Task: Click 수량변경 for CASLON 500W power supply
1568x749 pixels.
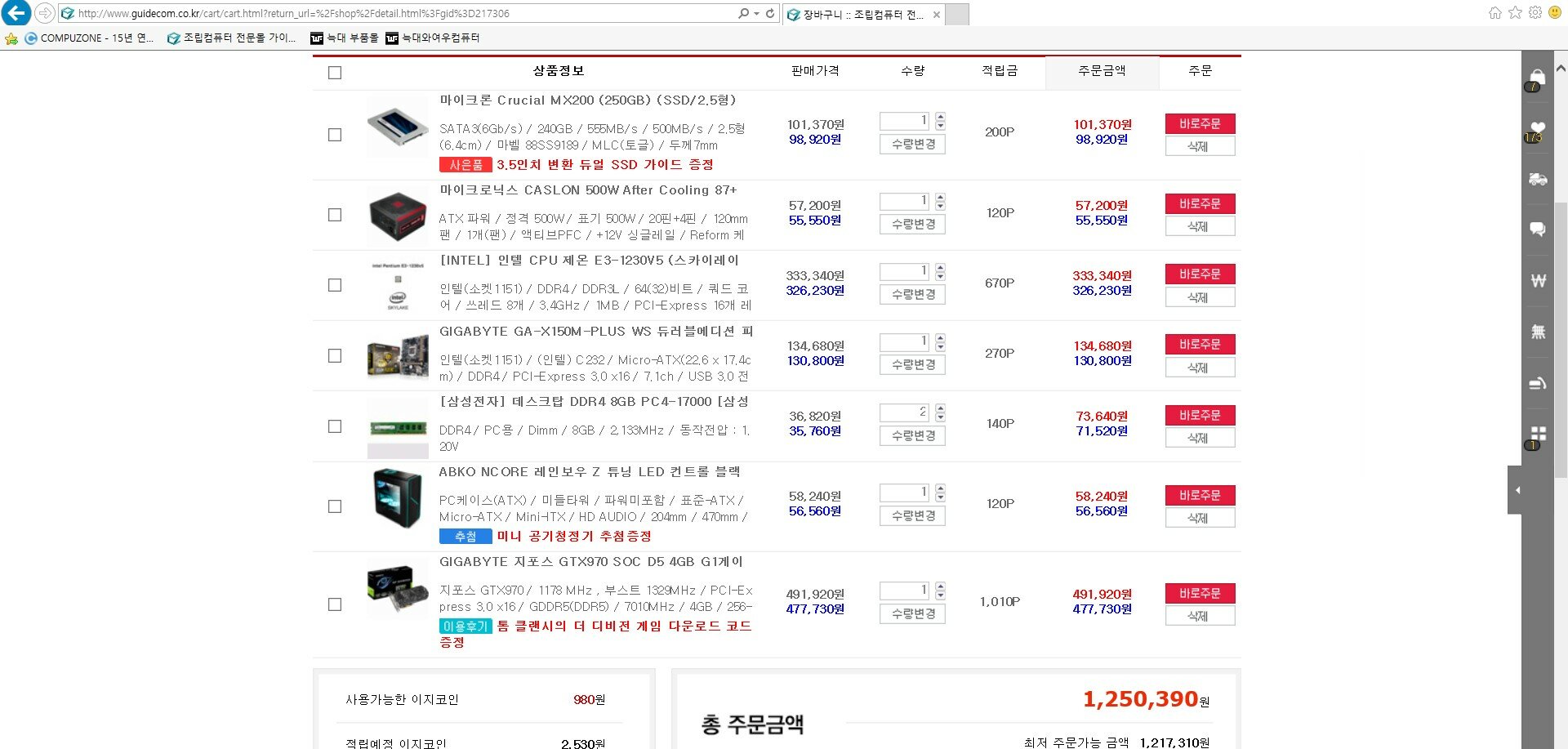Action: point(912,224)
